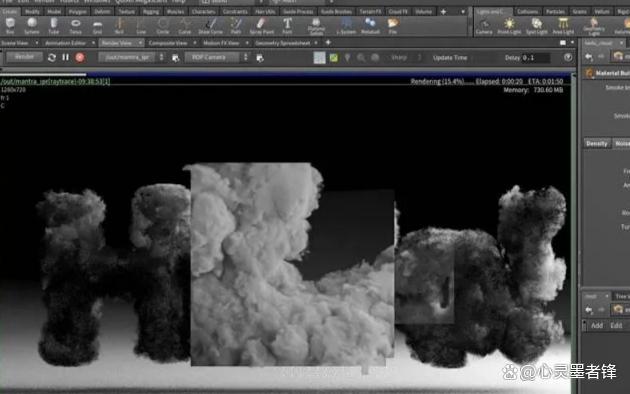Stop the render with red button

80,57
